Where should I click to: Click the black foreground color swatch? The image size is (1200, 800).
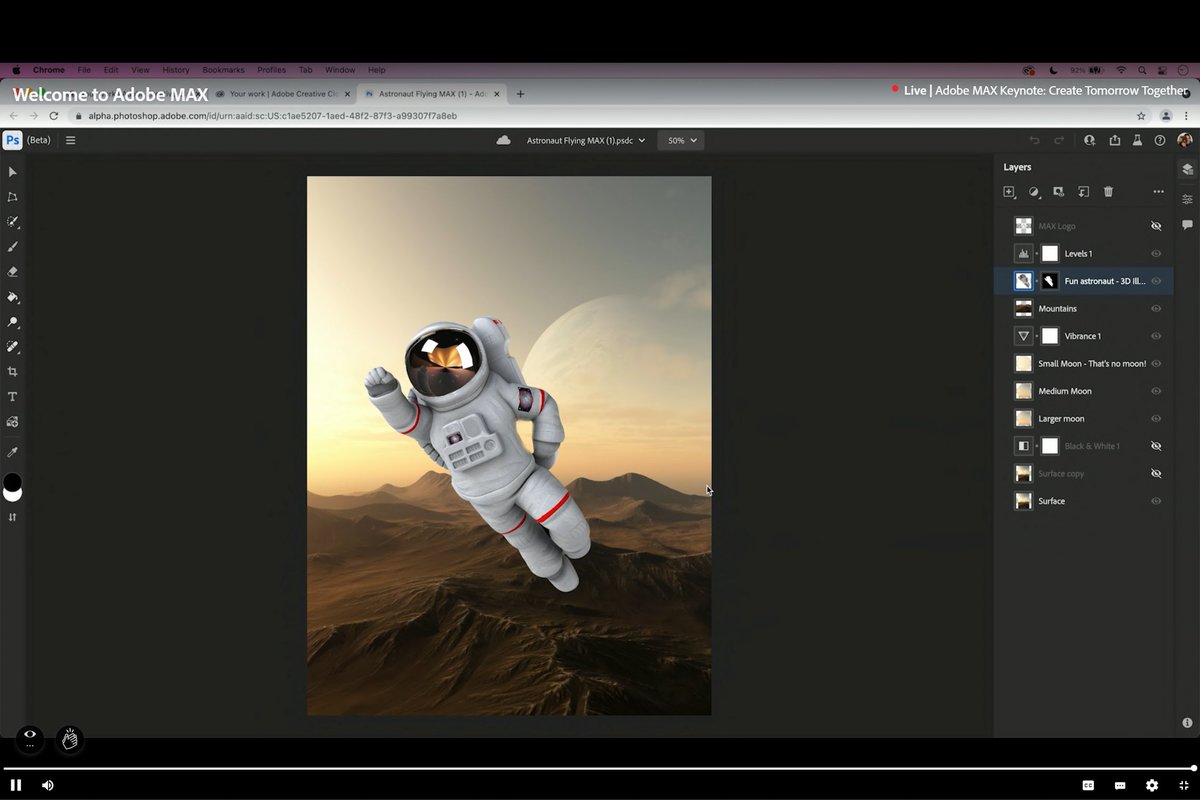[12, 481]
